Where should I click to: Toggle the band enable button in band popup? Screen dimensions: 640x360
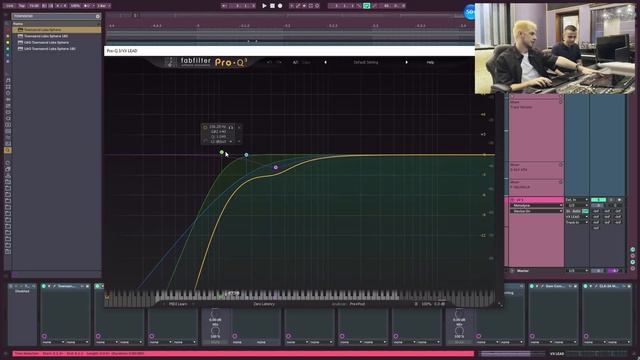click(205, 127)
